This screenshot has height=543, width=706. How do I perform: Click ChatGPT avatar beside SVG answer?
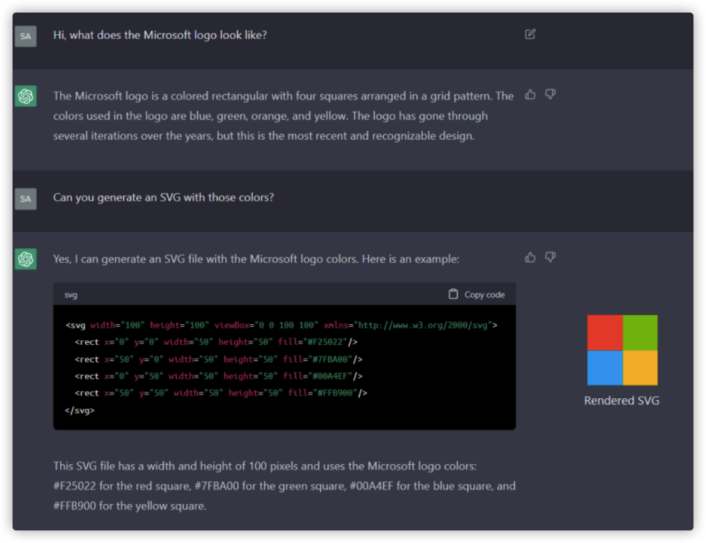[x=26, y=259]
